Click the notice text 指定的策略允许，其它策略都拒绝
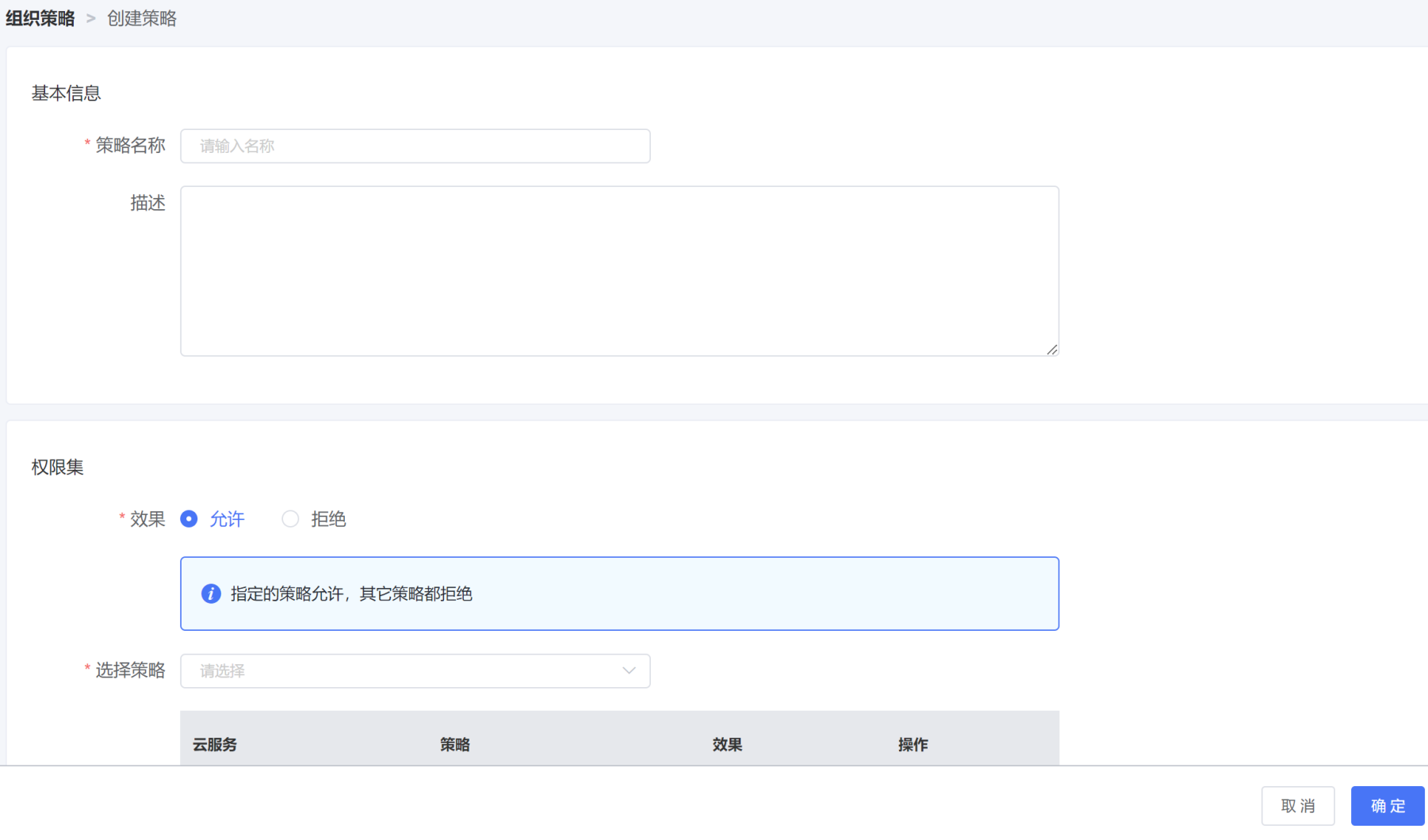The height and width of the screenshot is (840, 1428). point(351,594)
